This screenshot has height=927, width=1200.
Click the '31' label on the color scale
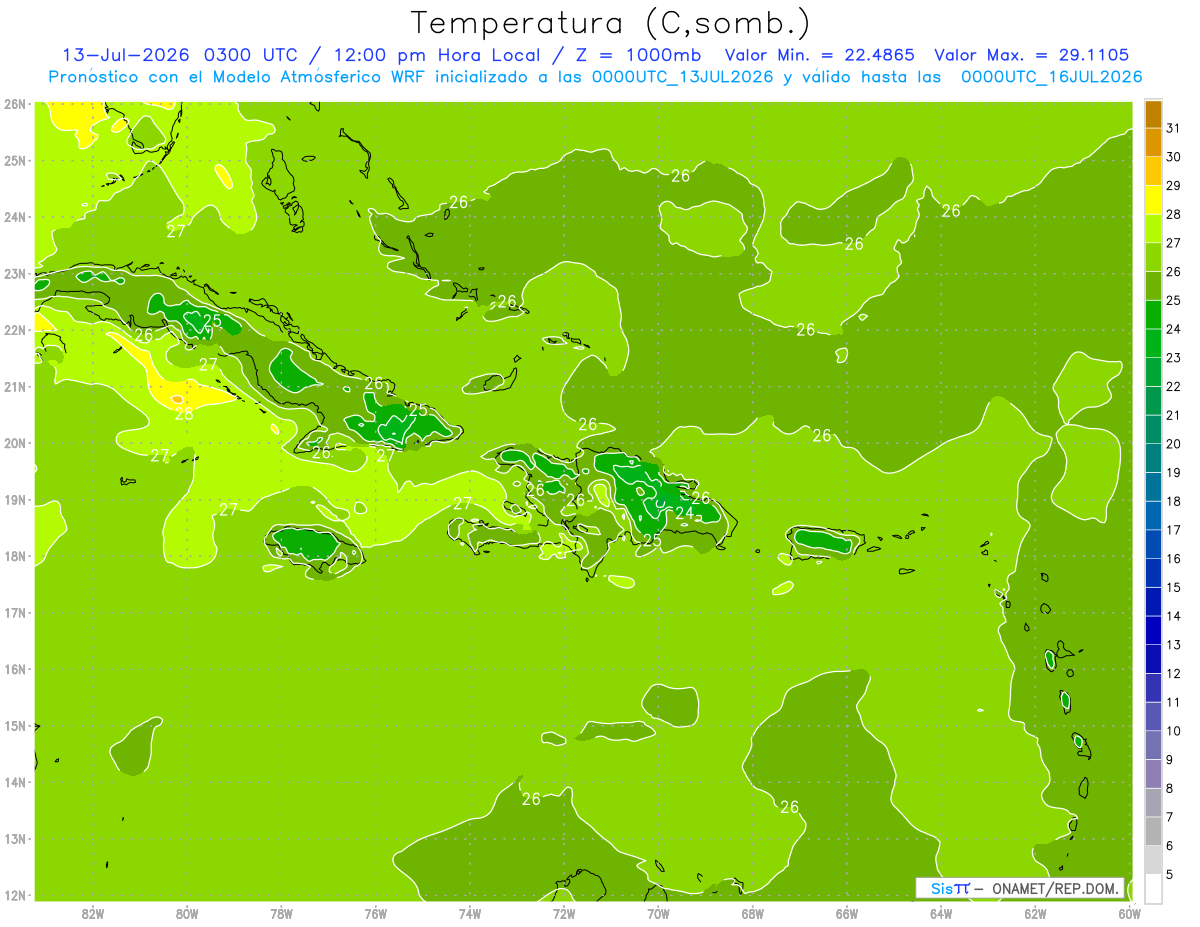(1174, 128)
